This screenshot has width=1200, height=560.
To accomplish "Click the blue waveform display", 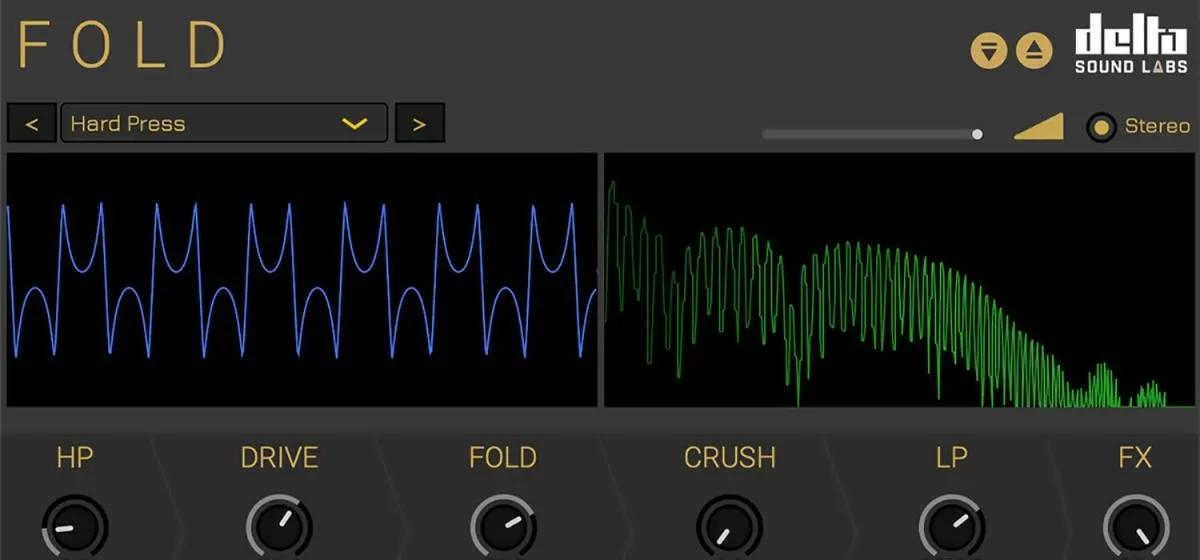I will (302, 280).
